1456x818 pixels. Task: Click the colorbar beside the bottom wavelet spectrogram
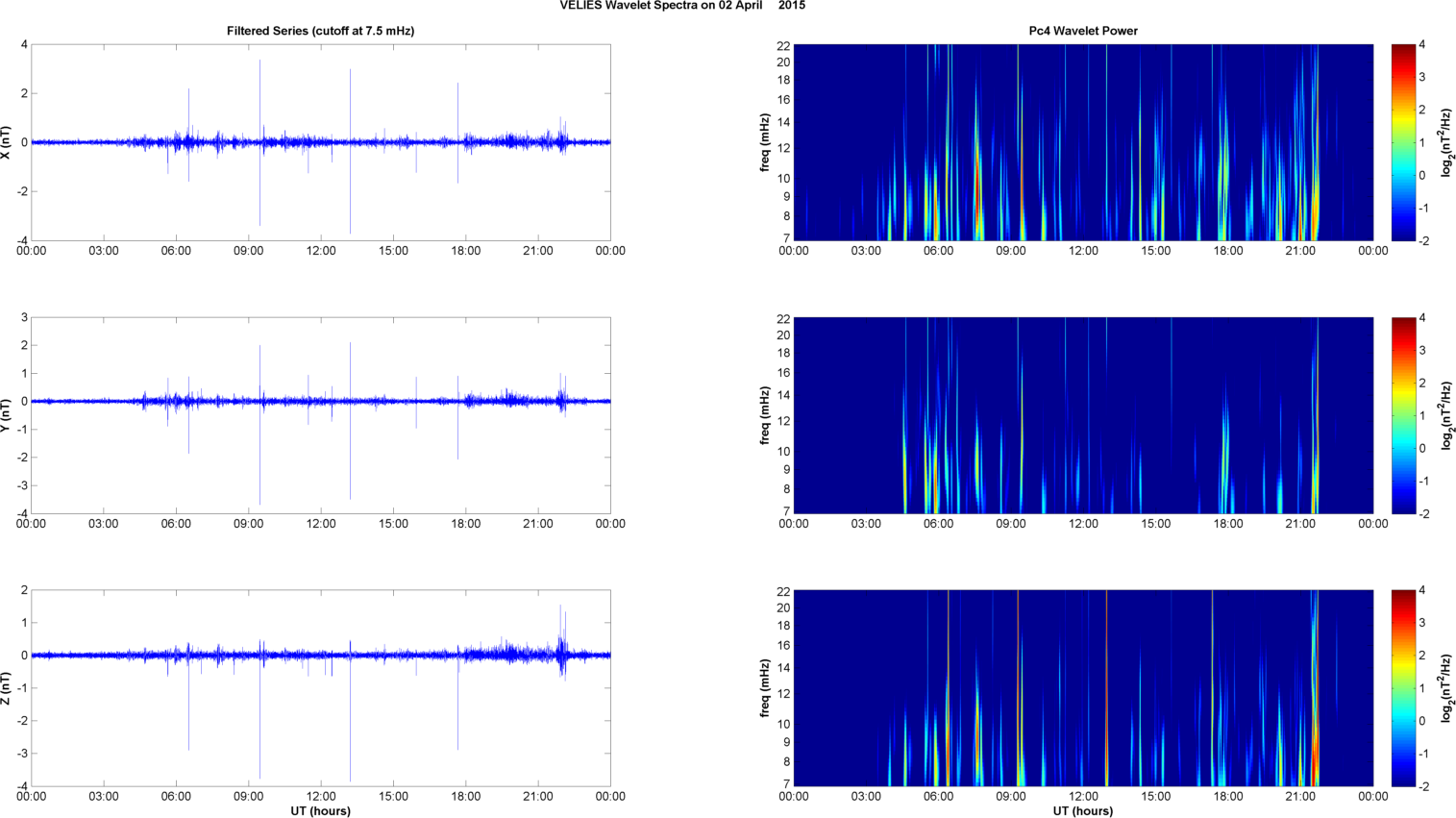tap(1403, 688)
